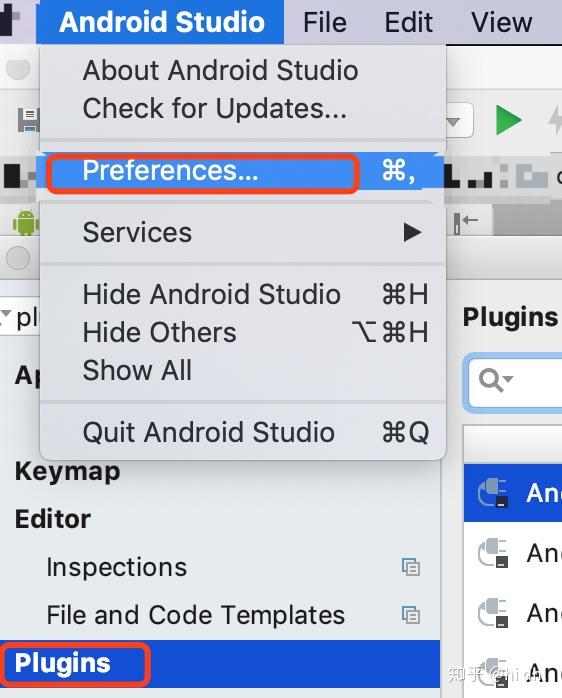This screenshot has width=562, height=698.
Task: Click the green Android robot icon
Action: coord(26,223)
